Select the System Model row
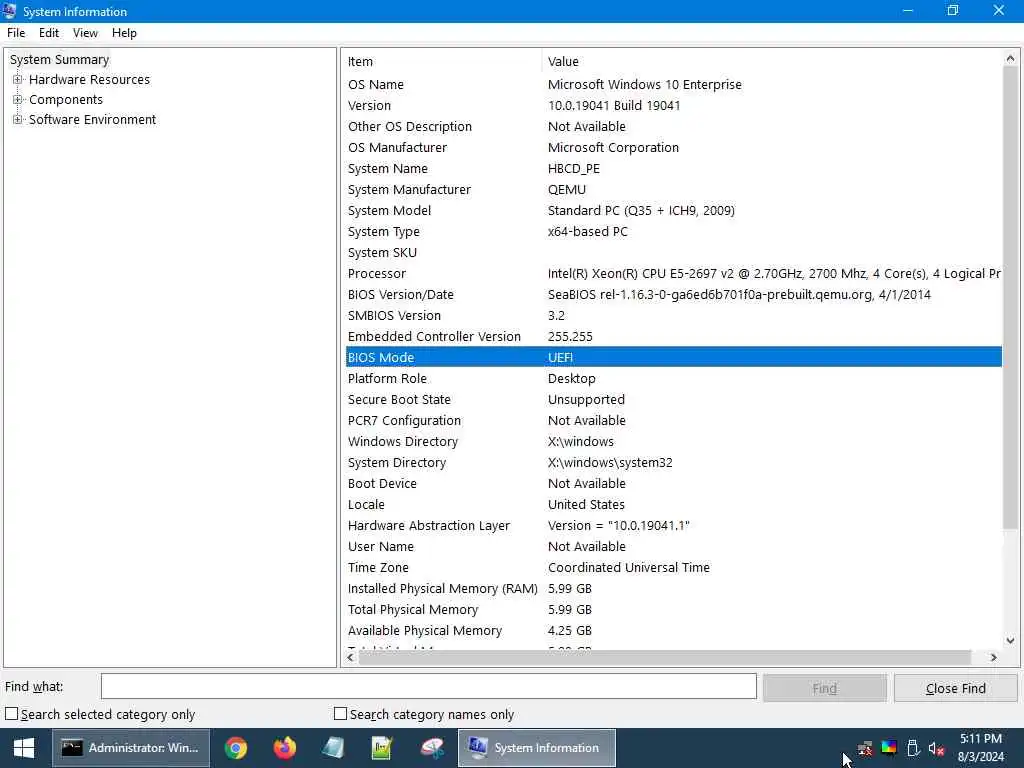 click(x=673, y=210)
